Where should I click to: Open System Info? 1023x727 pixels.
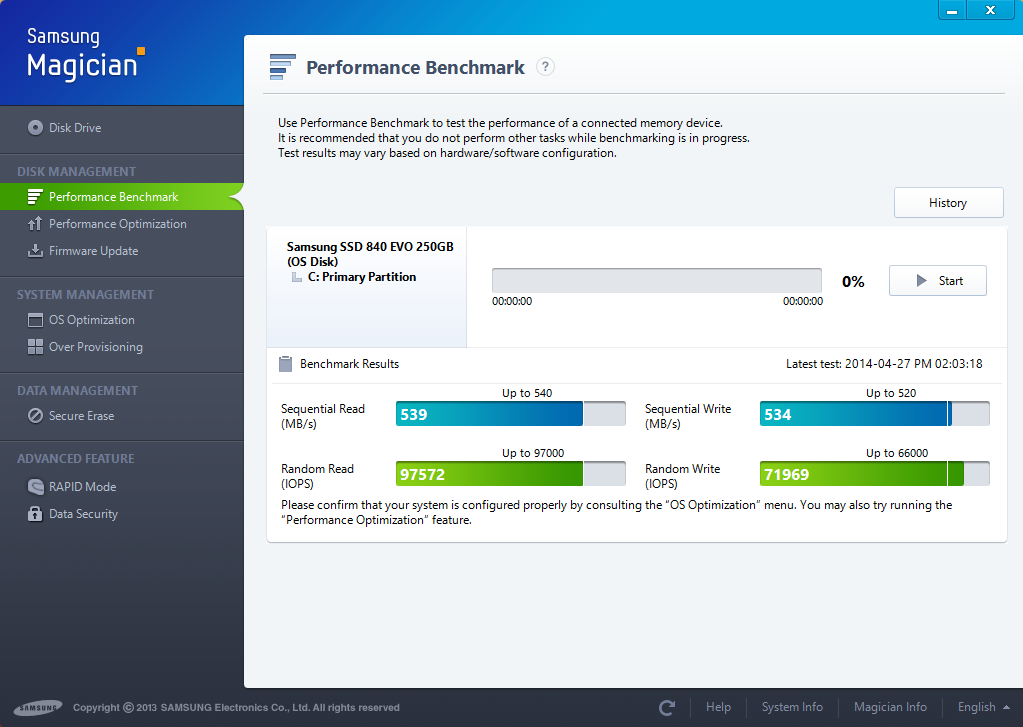point(792,707)
